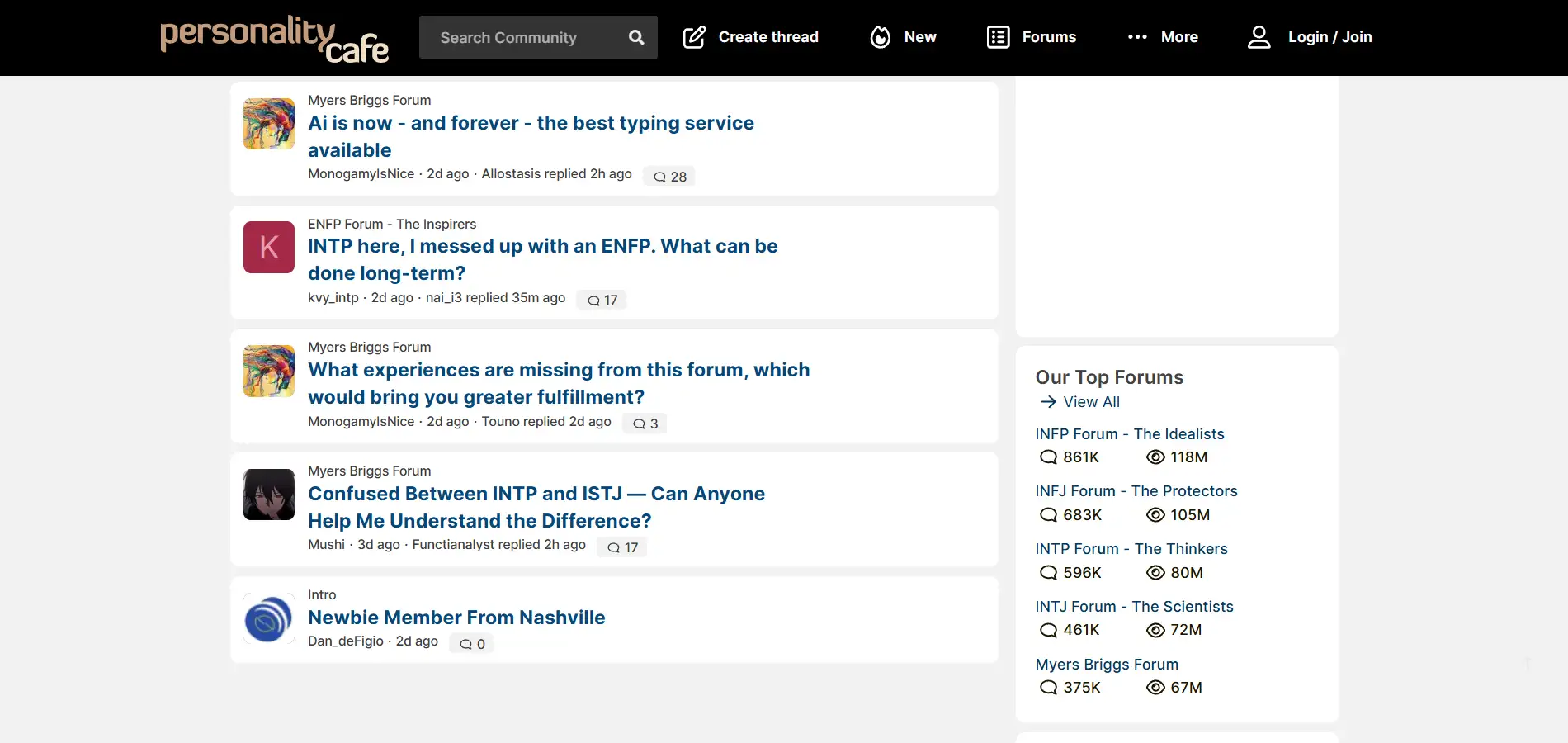The image size is (1568, 743).
Task: Open Myers Briggs Forum in Top Forums
Action: click(x=1107, y=665)
